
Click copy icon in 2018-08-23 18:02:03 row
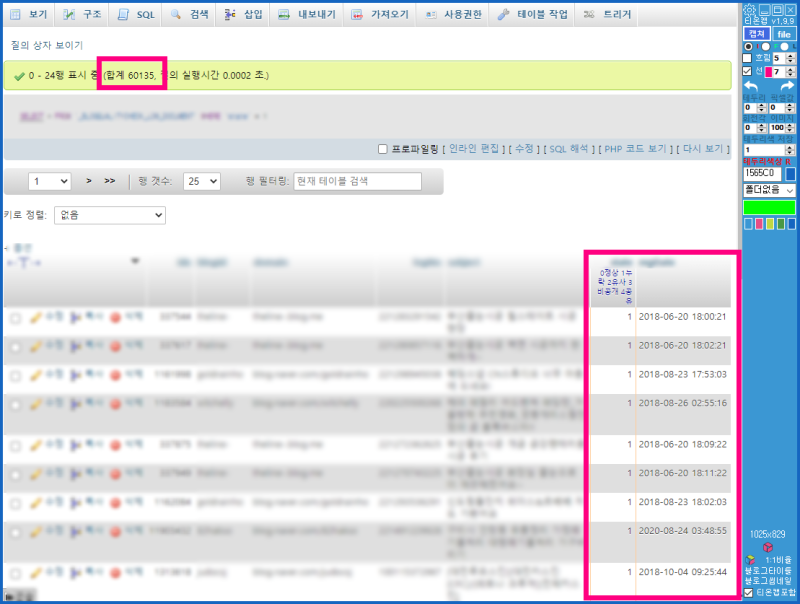coord(76,503)
